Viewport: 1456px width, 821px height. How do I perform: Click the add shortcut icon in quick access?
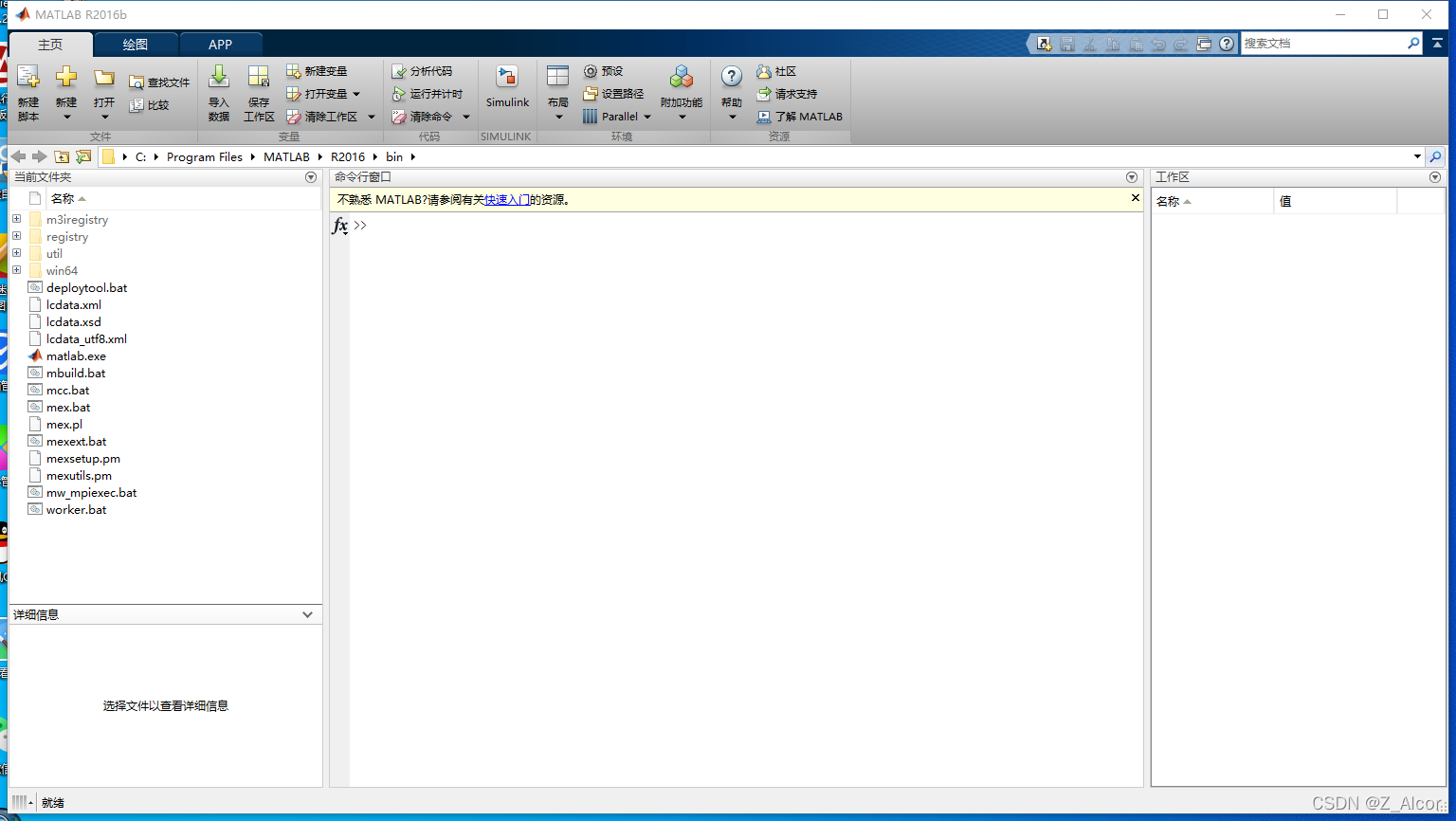[1044, 44]
